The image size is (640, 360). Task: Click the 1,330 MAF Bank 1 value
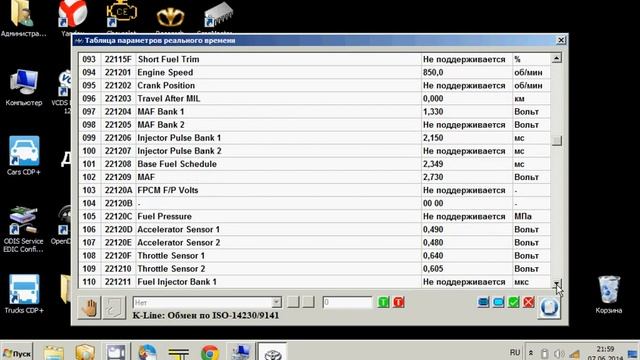tap(433, 111)
